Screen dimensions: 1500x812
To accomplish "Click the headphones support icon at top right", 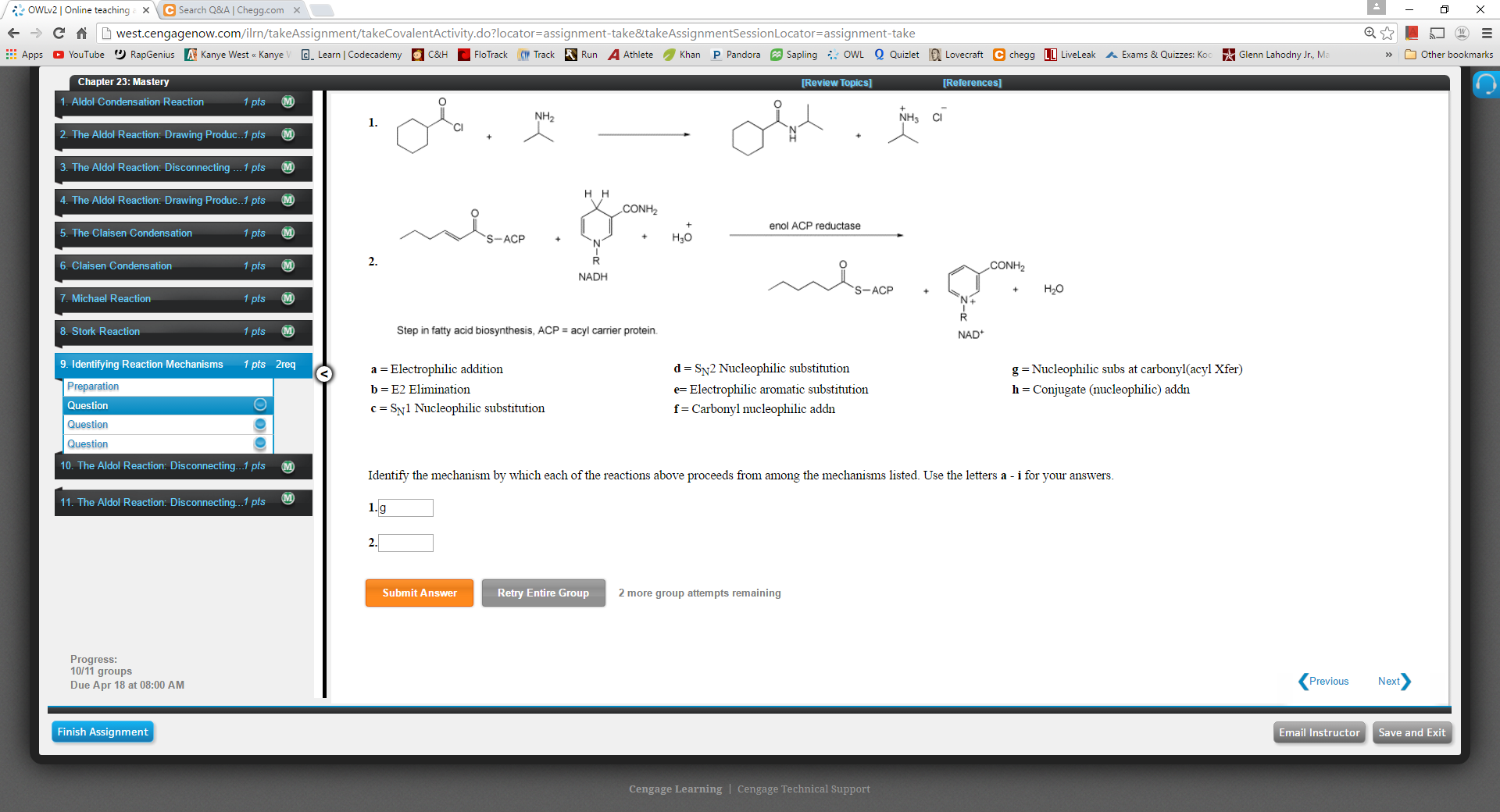I will 1485,84.
